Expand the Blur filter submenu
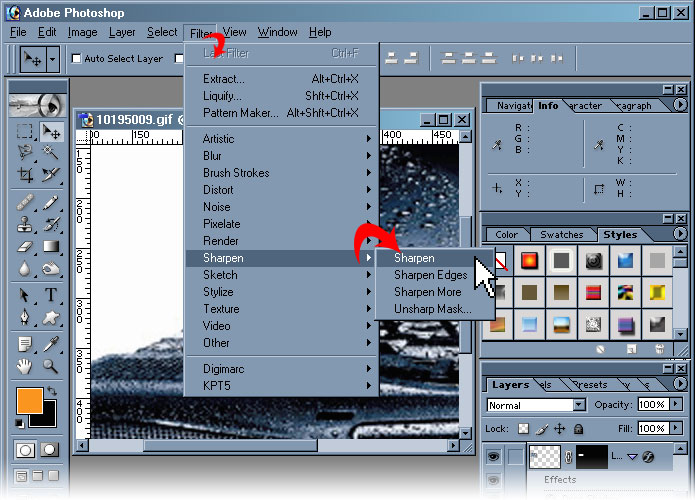The image size is (695, 500). tap(281, 156)
